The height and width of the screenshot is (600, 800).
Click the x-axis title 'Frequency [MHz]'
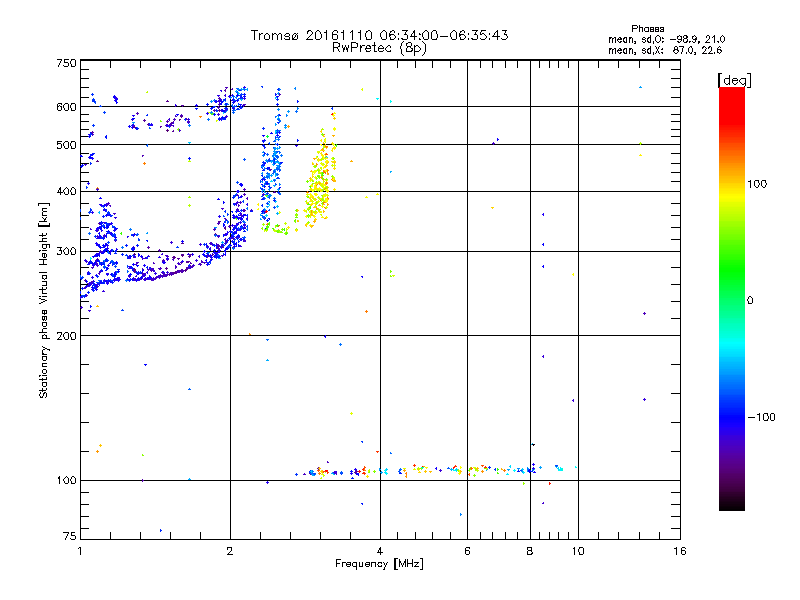pyautogui.click(x=379, y=564)
